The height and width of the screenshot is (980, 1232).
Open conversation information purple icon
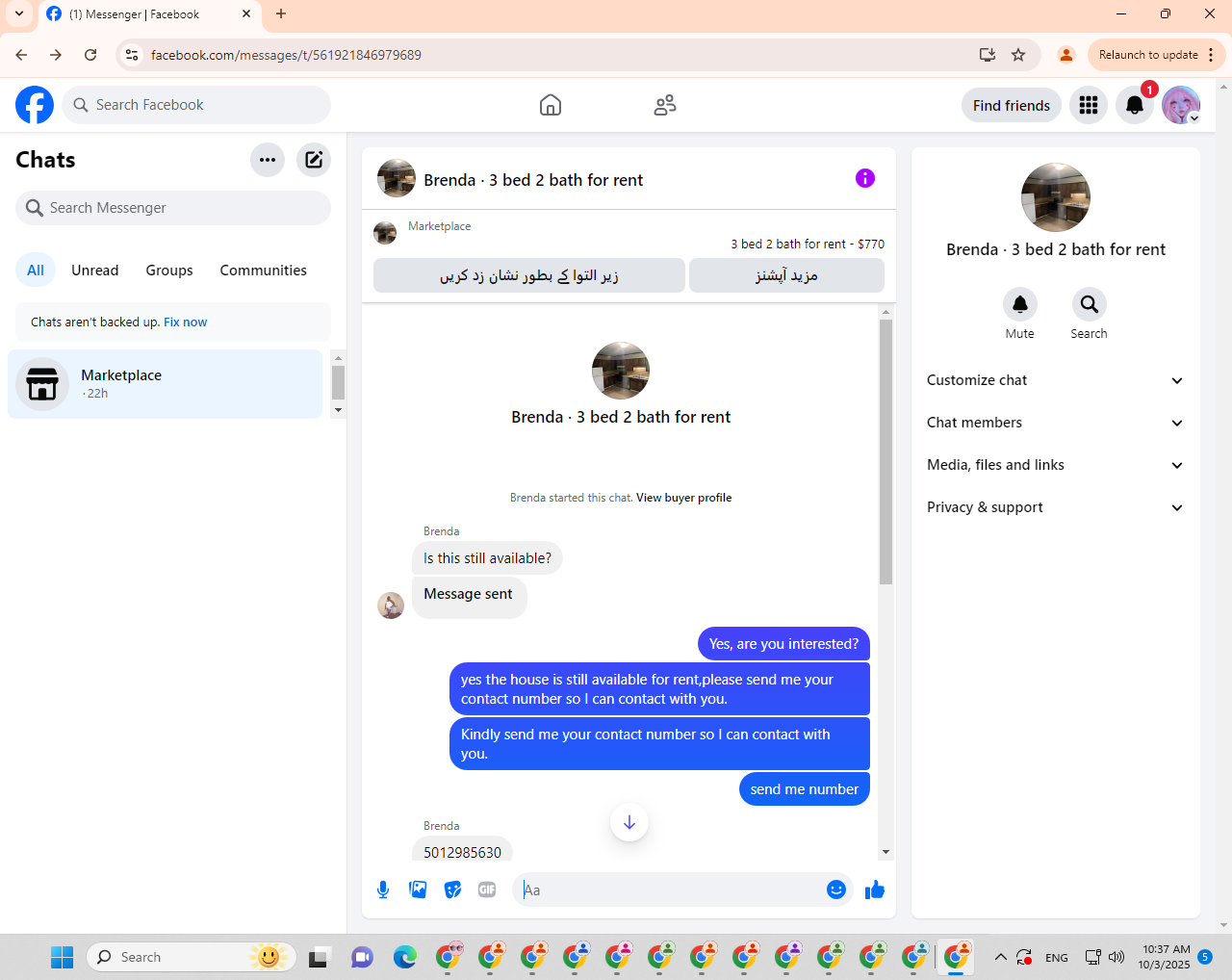click(865, 178)
